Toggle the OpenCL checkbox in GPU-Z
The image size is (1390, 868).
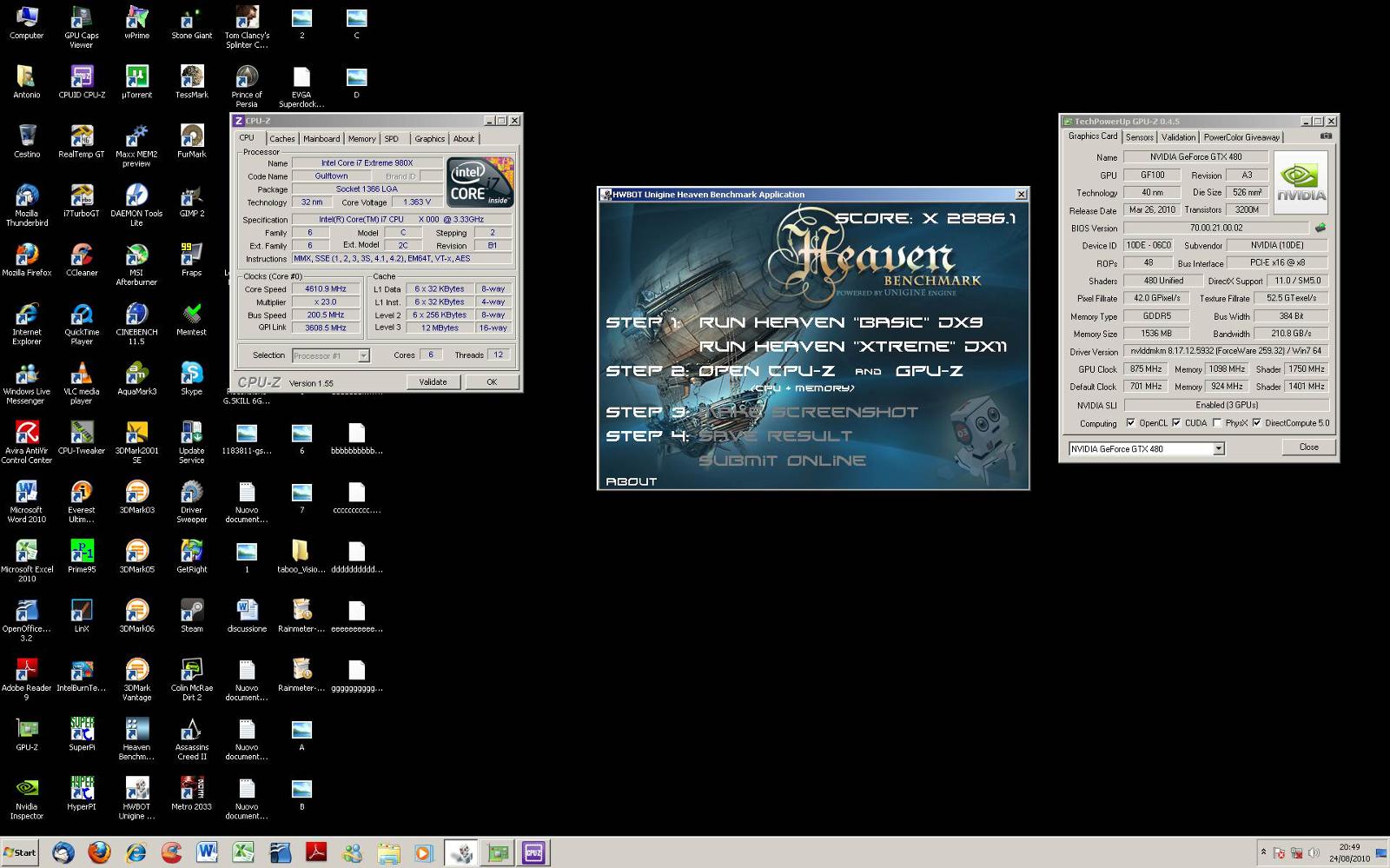click(1130, 423)
